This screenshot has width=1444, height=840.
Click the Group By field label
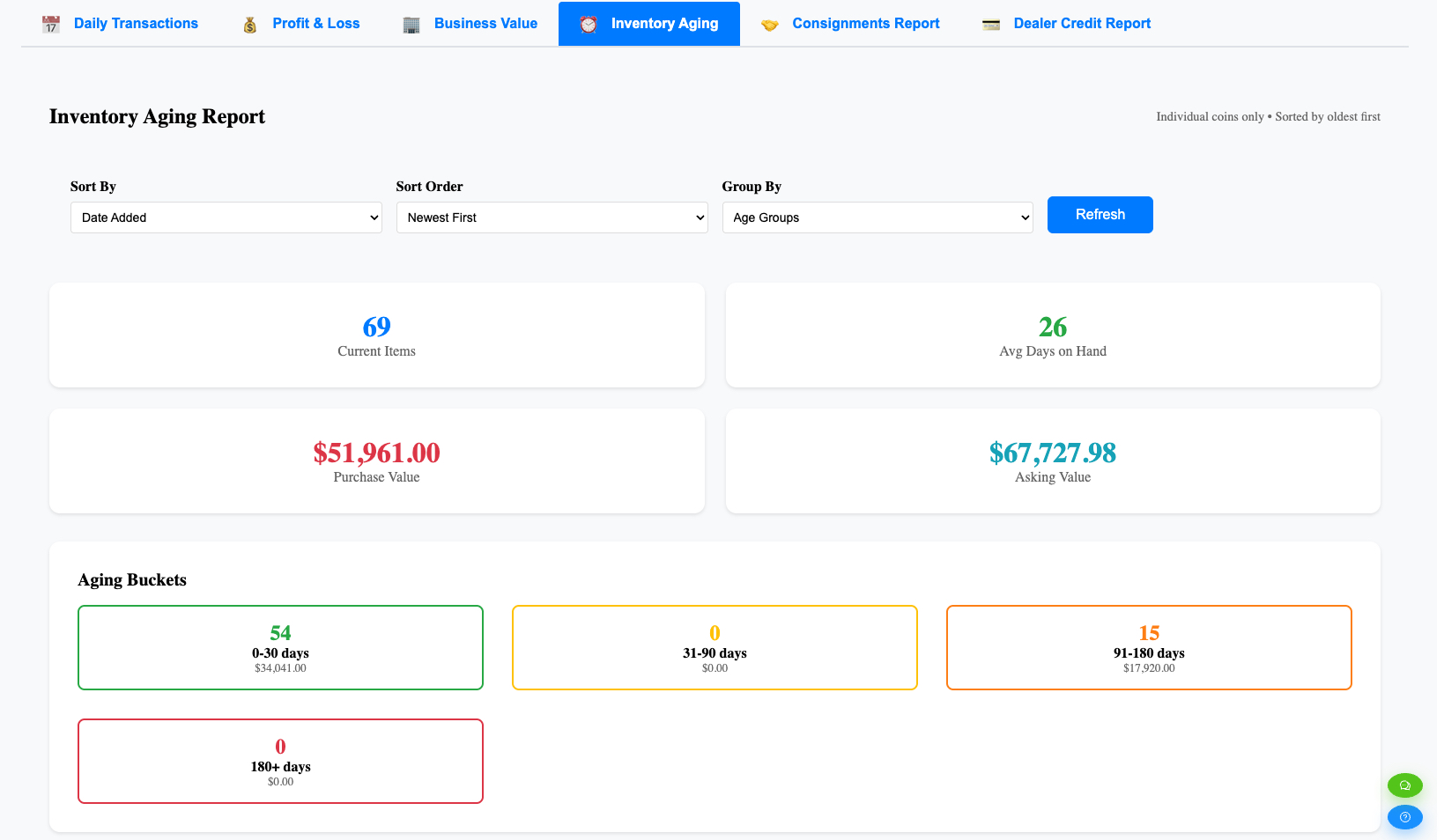pos(752,186)
